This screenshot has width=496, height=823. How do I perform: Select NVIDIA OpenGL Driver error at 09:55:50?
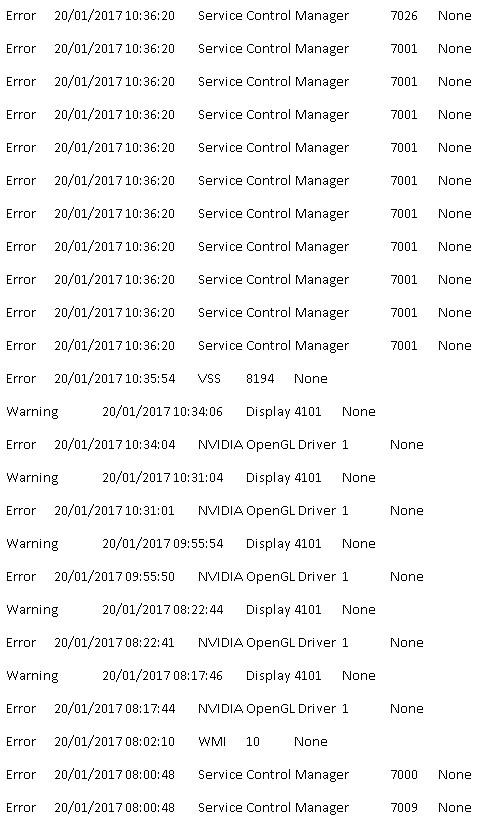point(215,577)
